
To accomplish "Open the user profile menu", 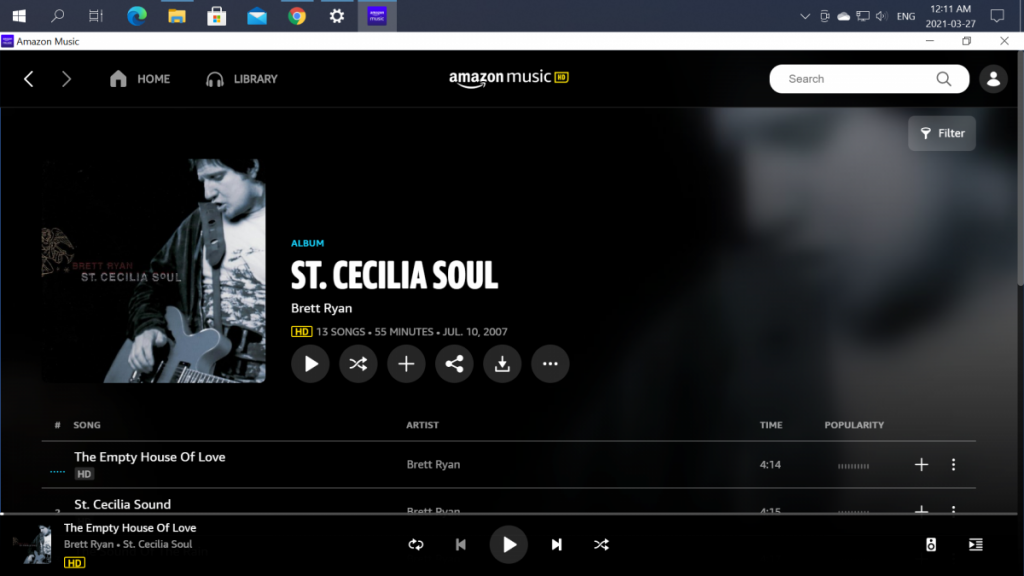I will point(993,79).
